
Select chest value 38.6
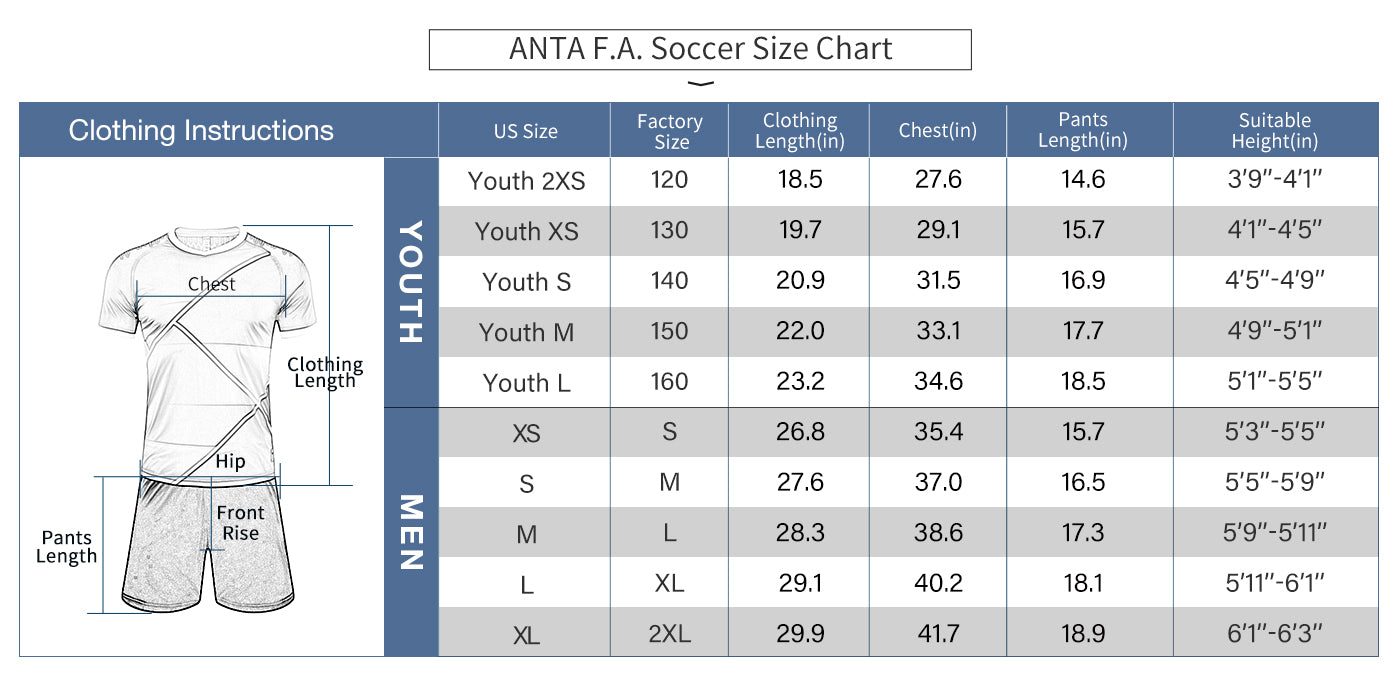pos(938,533)
